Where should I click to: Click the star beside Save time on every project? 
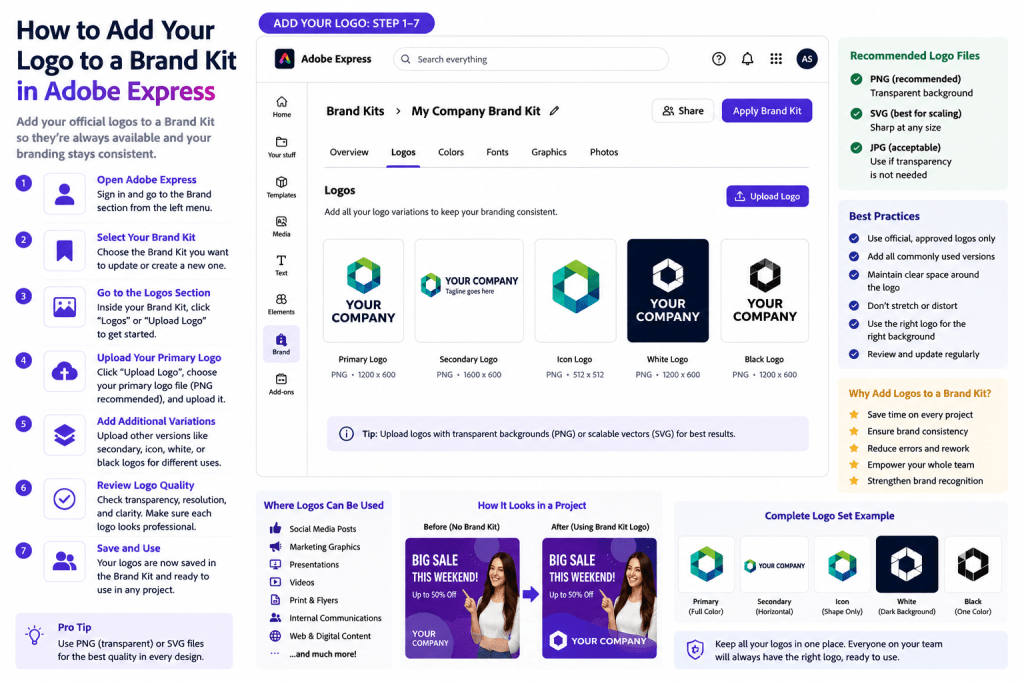click(x=854, y=415)
